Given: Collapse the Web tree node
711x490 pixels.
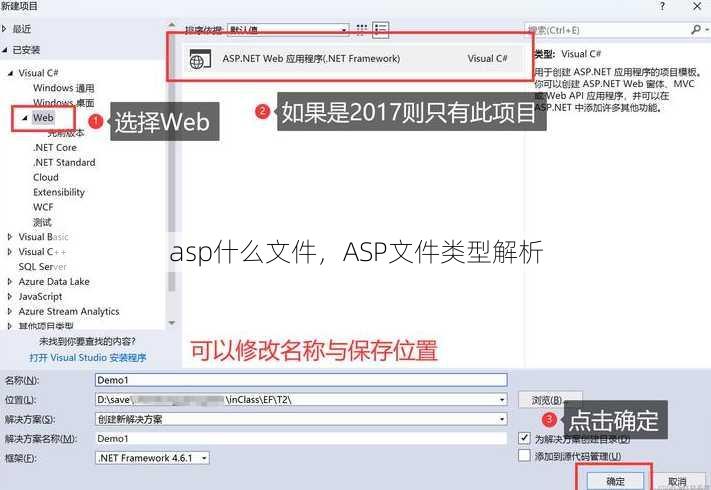Looking at the screenshot, I should pyautogui.click(x=25, y=118).
